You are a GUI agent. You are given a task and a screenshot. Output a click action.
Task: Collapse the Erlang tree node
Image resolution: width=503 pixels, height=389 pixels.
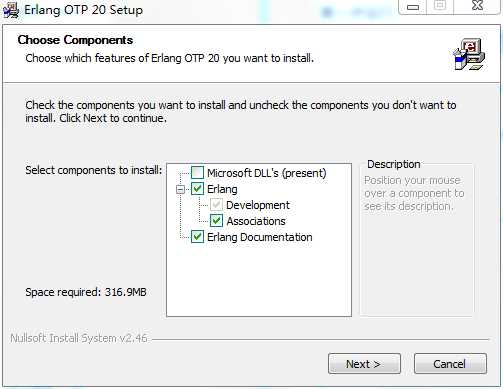click(180, 189)
